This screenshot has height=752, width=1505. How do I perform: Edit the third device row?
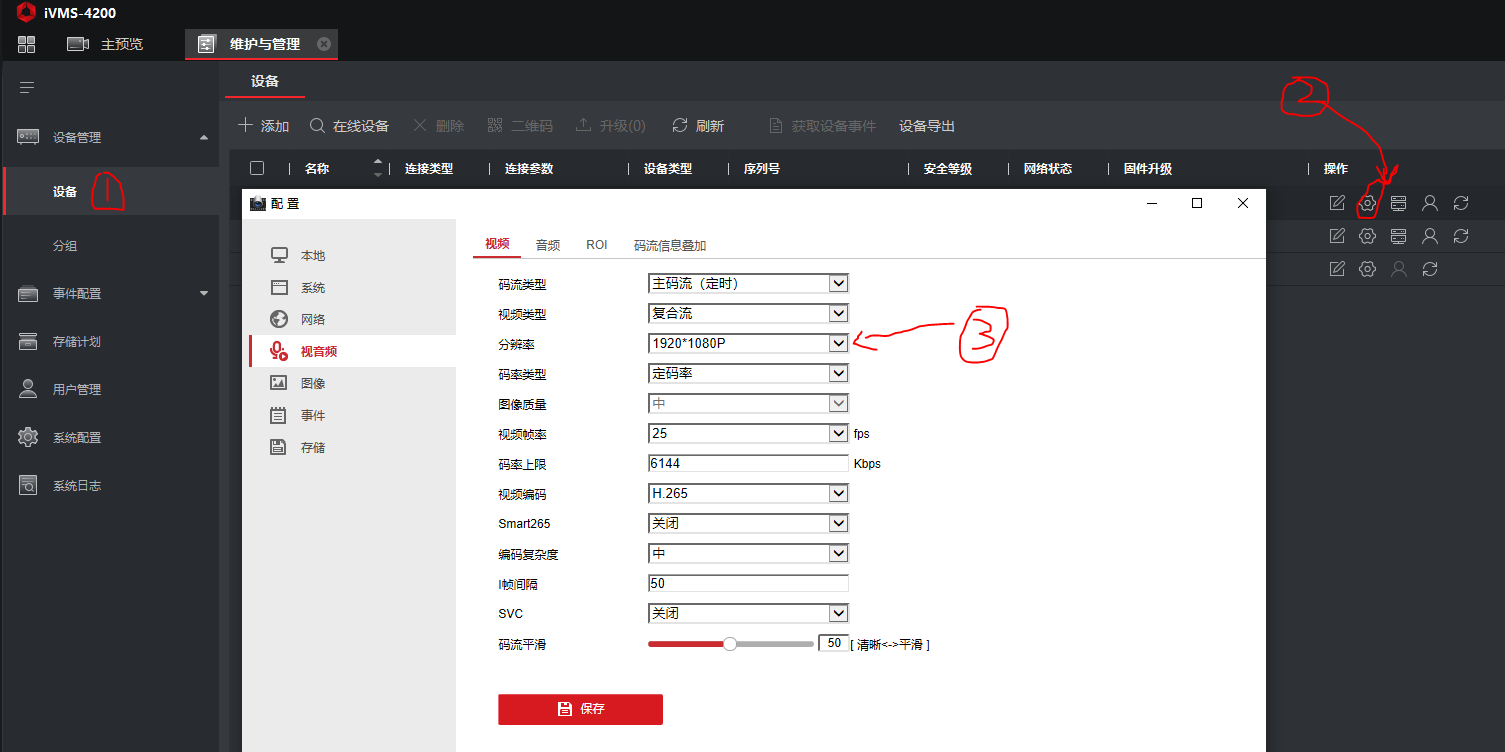[x=1337, y=268]
